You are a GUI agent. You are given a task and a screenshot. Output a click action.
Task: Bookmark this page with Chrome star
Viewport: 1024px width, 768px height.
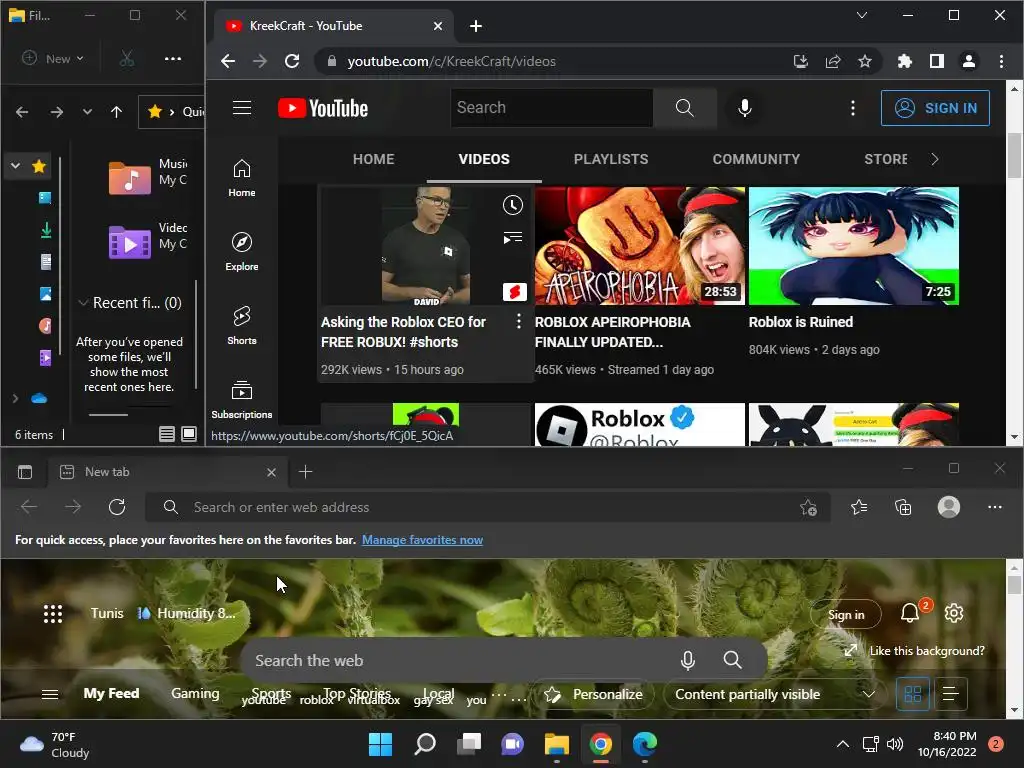pyautogui.click(x=865, y=61)
